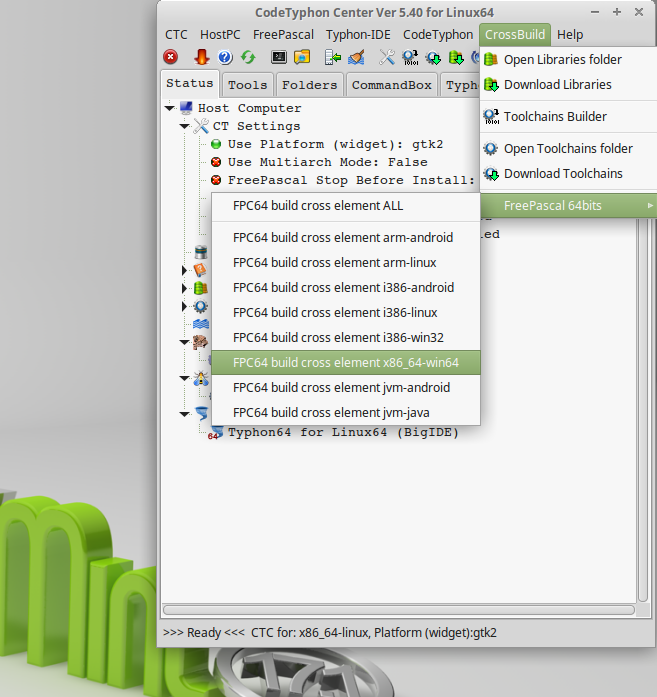657x697 pixels.
Task: Select FPC64 build cross element jvm-android
Action: 346,388
